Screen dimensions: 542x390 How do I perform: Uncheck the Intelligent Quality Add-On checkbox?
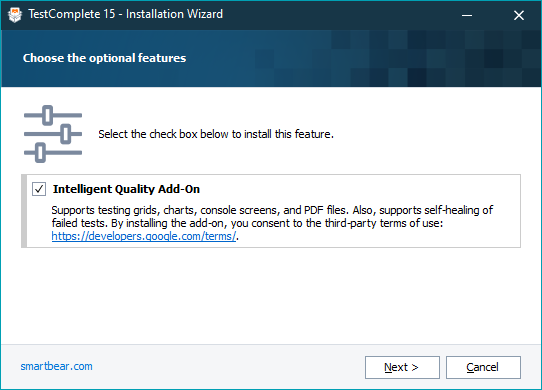tap(39, 189)
